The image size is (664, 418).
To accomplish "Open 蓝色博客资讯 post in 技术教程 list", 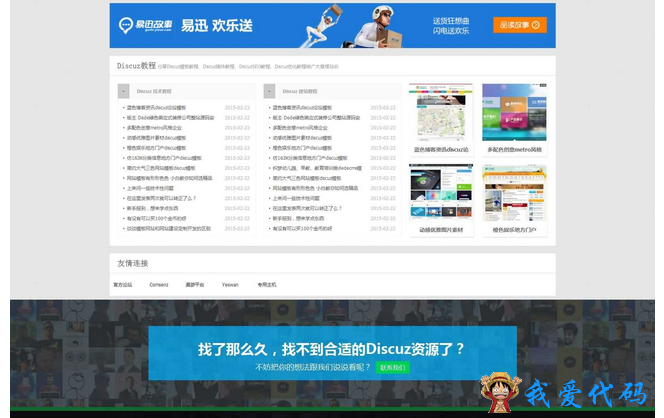I will point(156,108).
